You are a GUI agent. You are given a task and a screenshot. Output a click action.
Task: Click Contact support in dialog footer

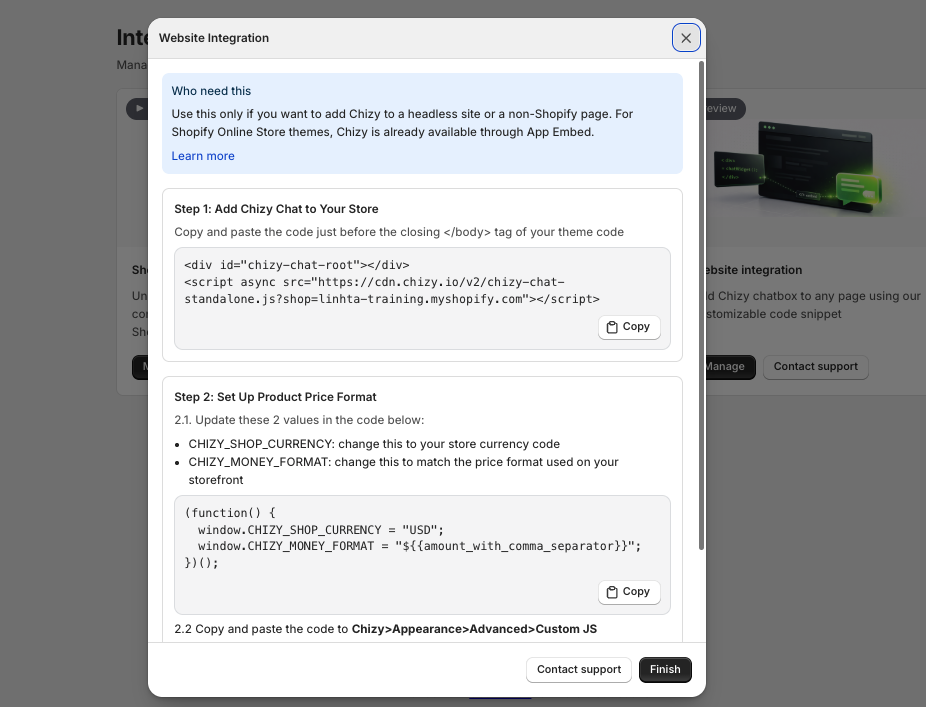(x=579, y=670)
